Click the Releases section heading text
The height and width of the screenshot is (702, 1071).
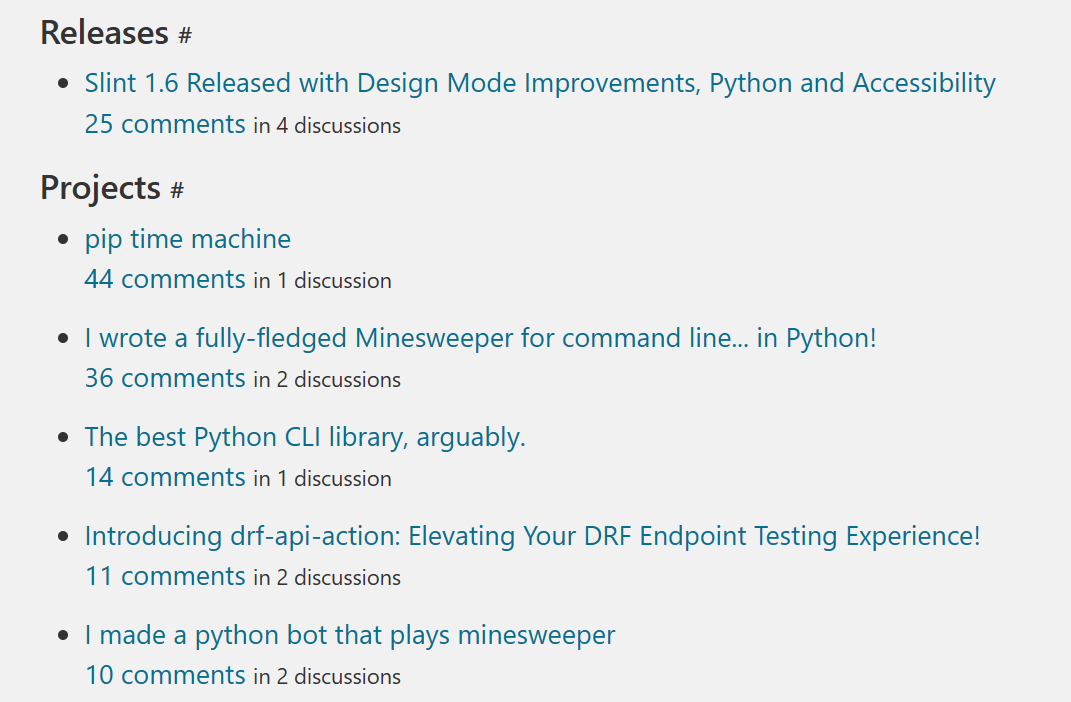tap(104, 33)
